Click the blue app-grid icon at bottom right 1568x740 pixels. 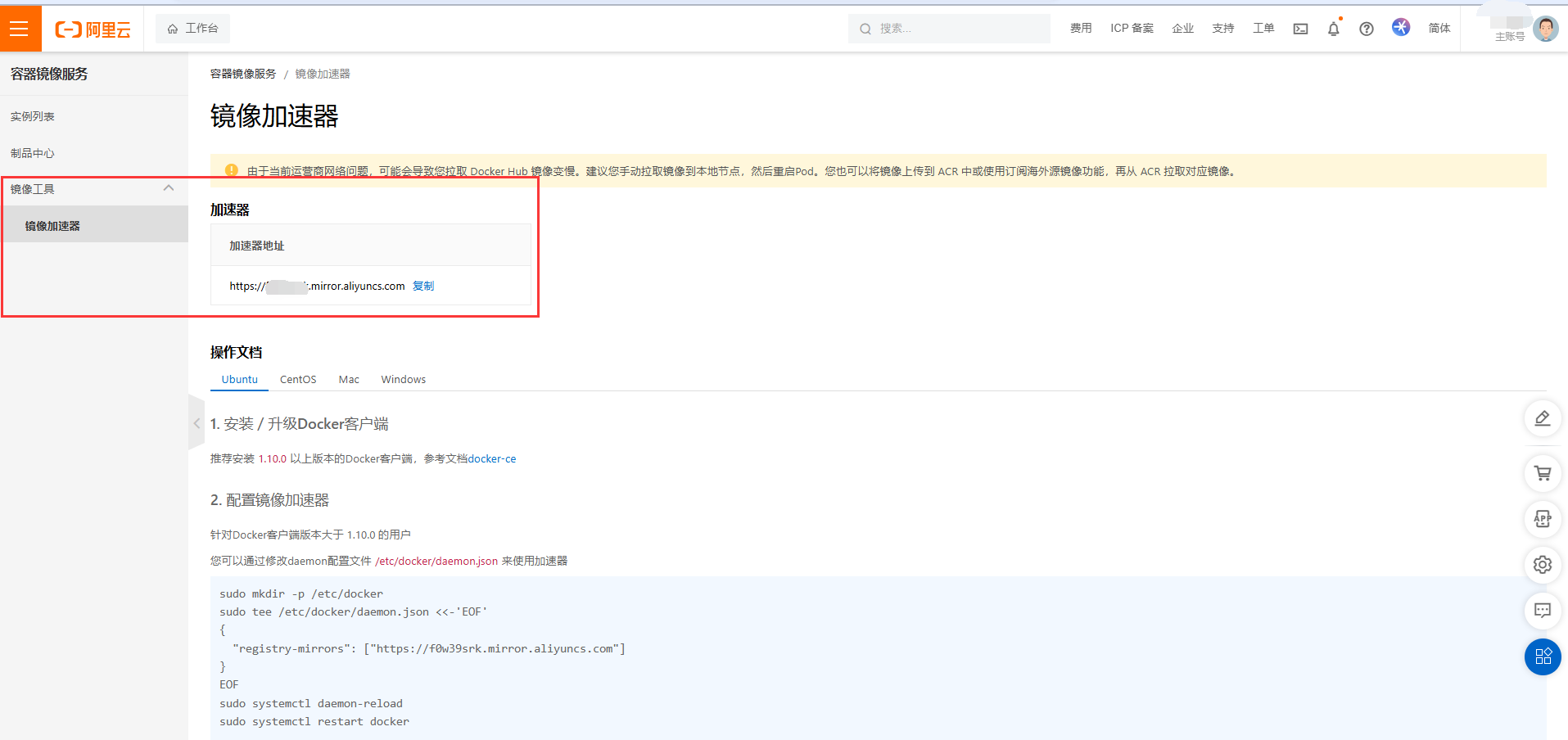point(1542,657)
